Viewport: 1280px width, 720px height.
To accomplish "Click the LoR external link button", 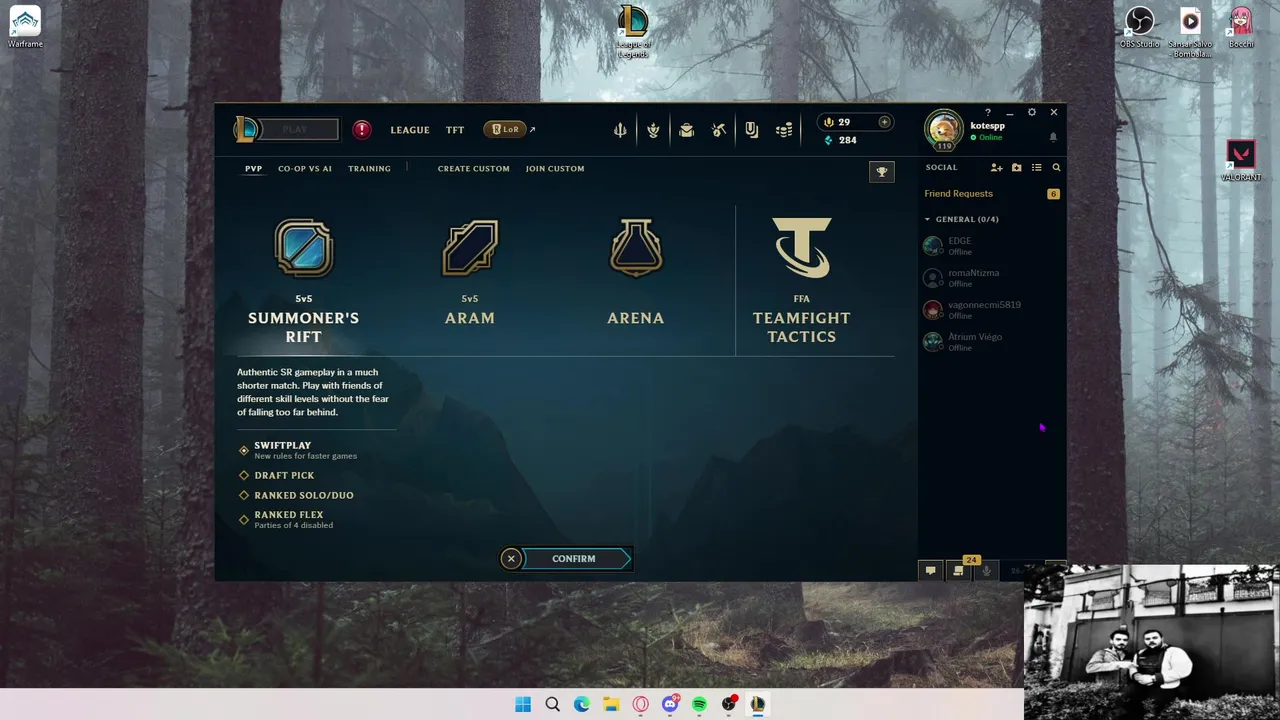I will 510,129.
